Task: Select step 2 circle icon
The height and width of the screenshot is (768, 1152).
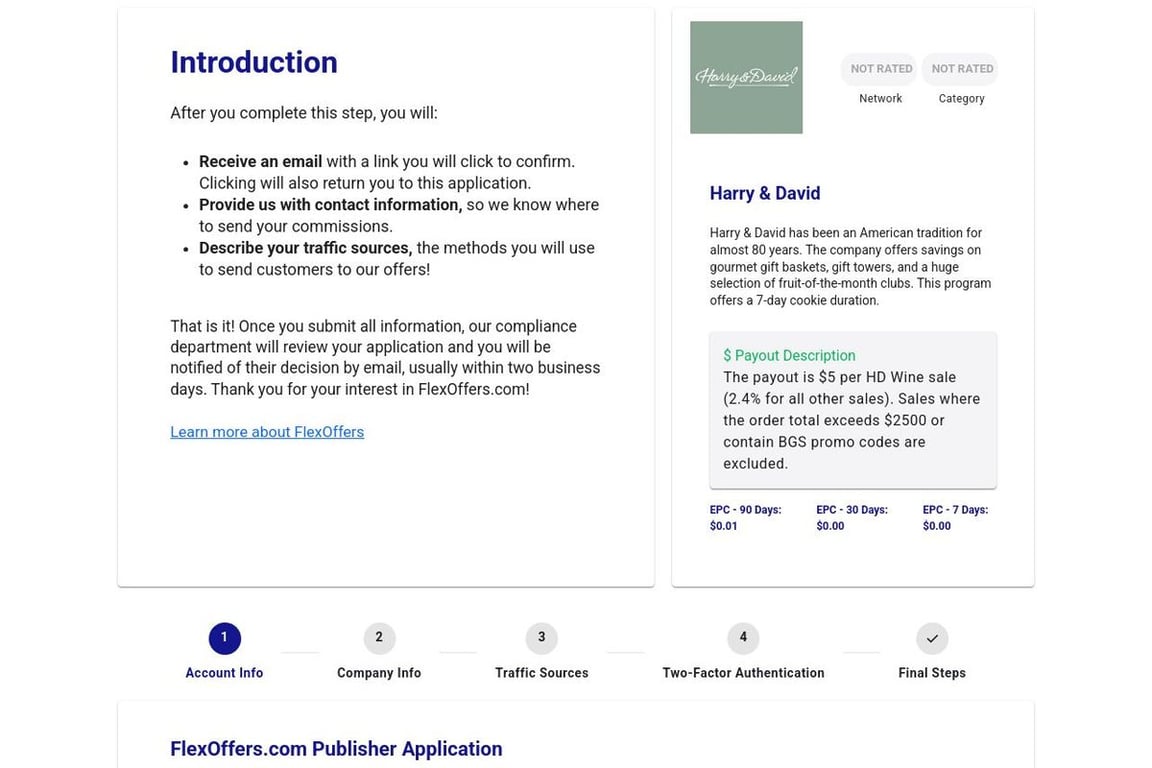Action: (x=379, y=638)
